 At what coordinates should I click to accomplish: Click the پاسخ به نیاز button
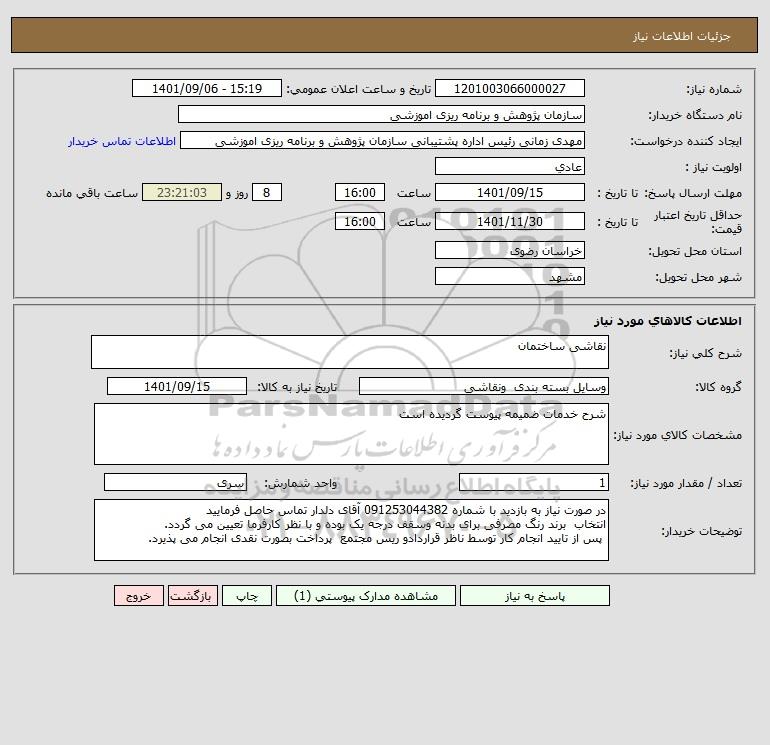coord(535,596)
